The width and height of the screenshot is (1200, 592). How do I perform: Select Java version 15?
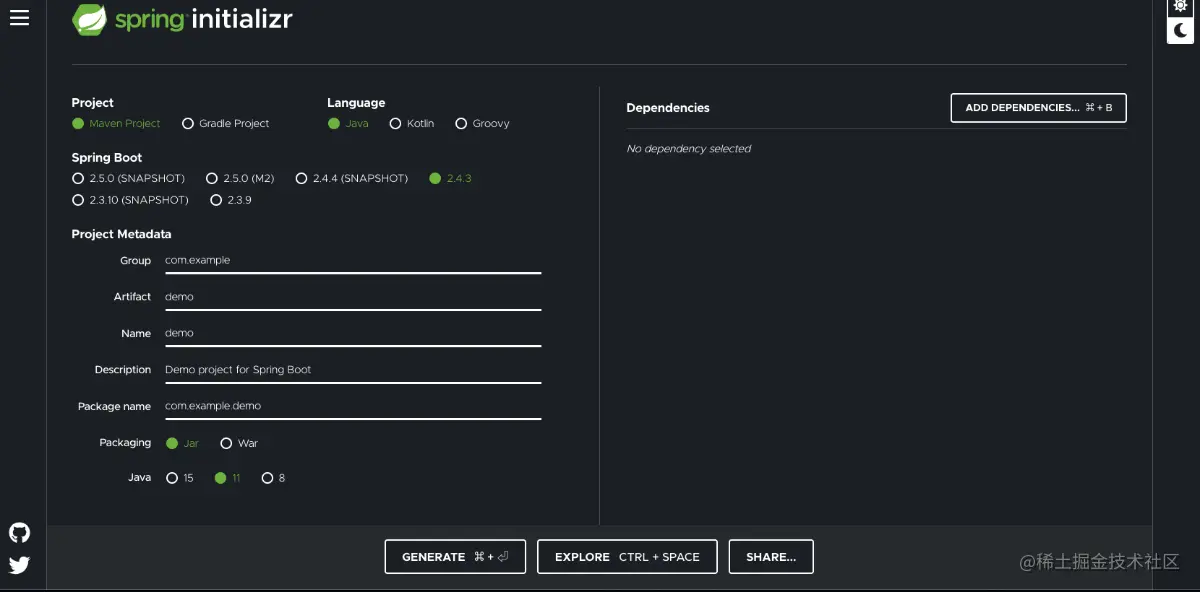(x=180, y=478)
